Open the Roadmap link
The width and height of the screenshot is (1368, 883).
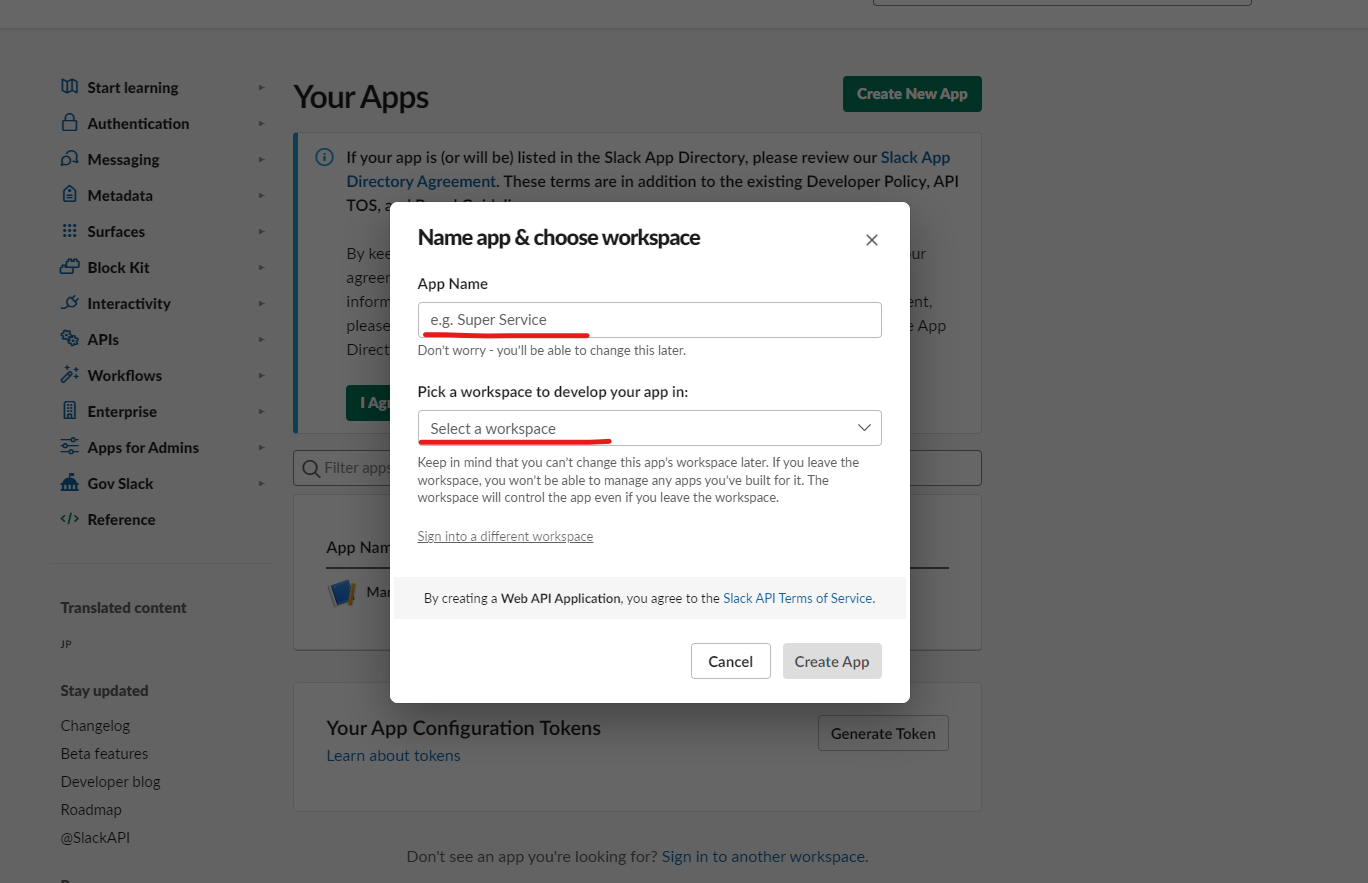point(91,810)
